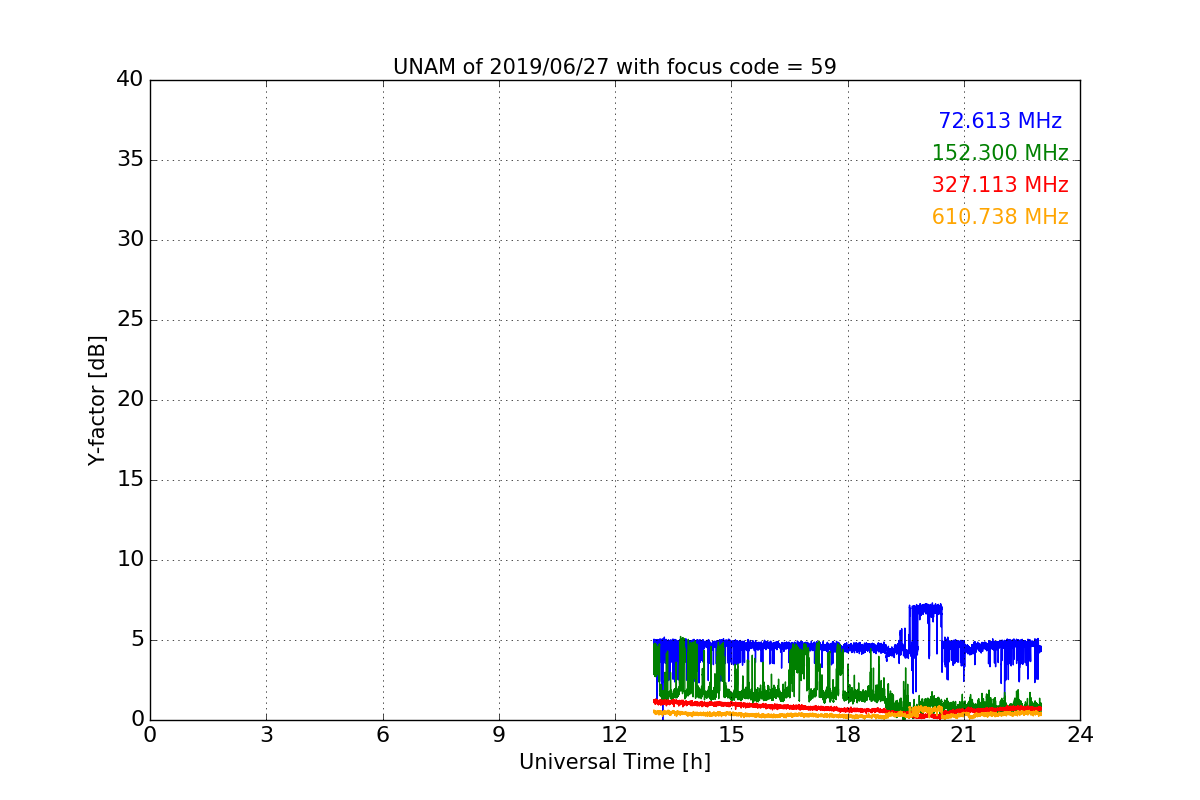Click the 'Universal Time [h]' axis label
The image size is (1200, 800).
[x=614, y=762]
